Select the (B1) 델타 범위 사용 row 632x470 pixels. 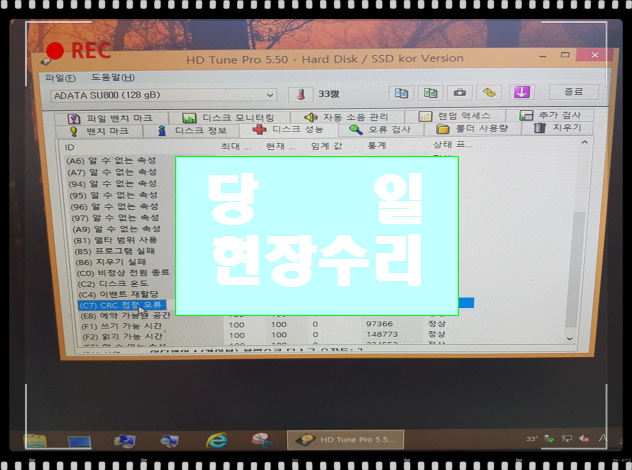(x=116, y=240)
